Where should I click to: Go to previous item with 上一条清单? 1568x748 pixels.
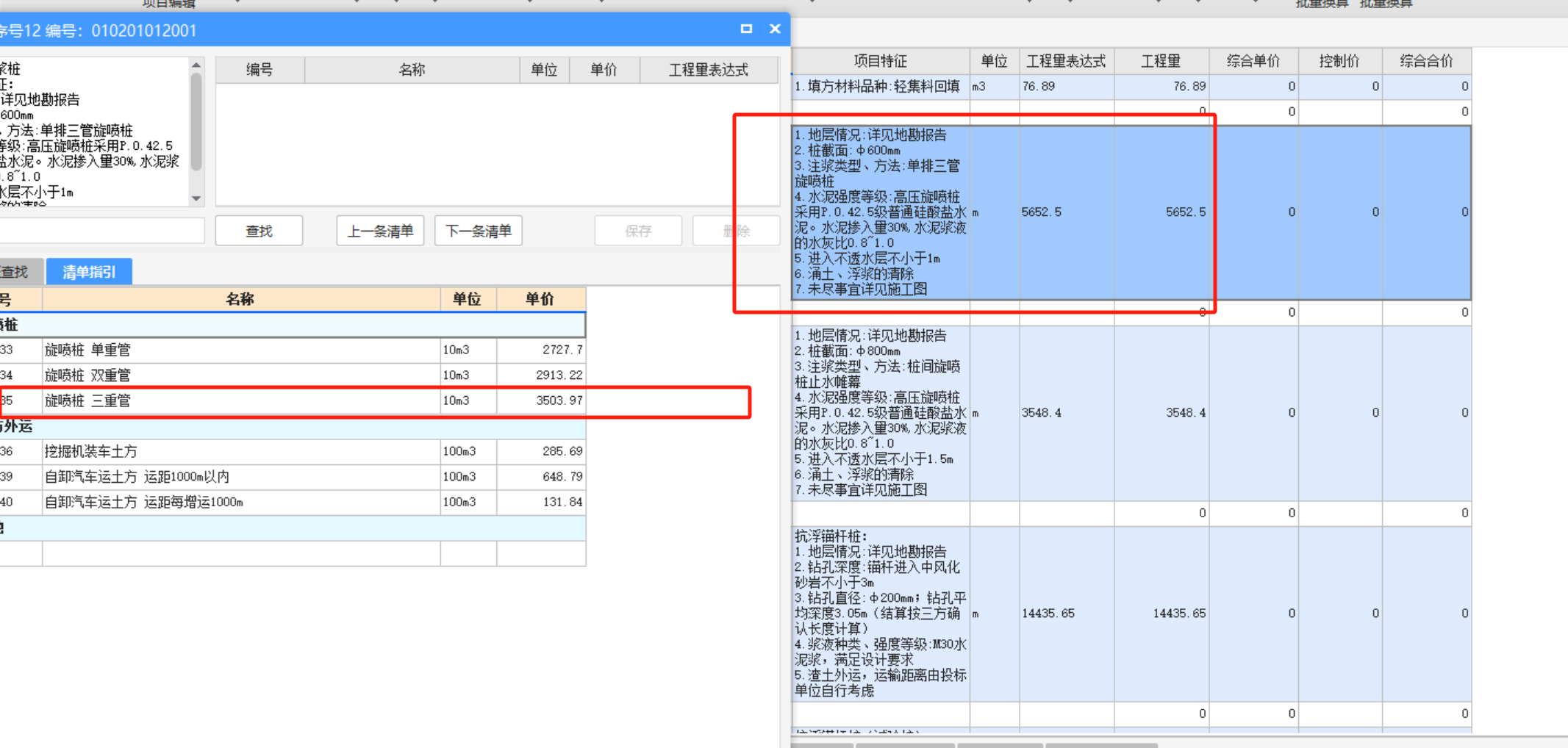coord(380,231)
